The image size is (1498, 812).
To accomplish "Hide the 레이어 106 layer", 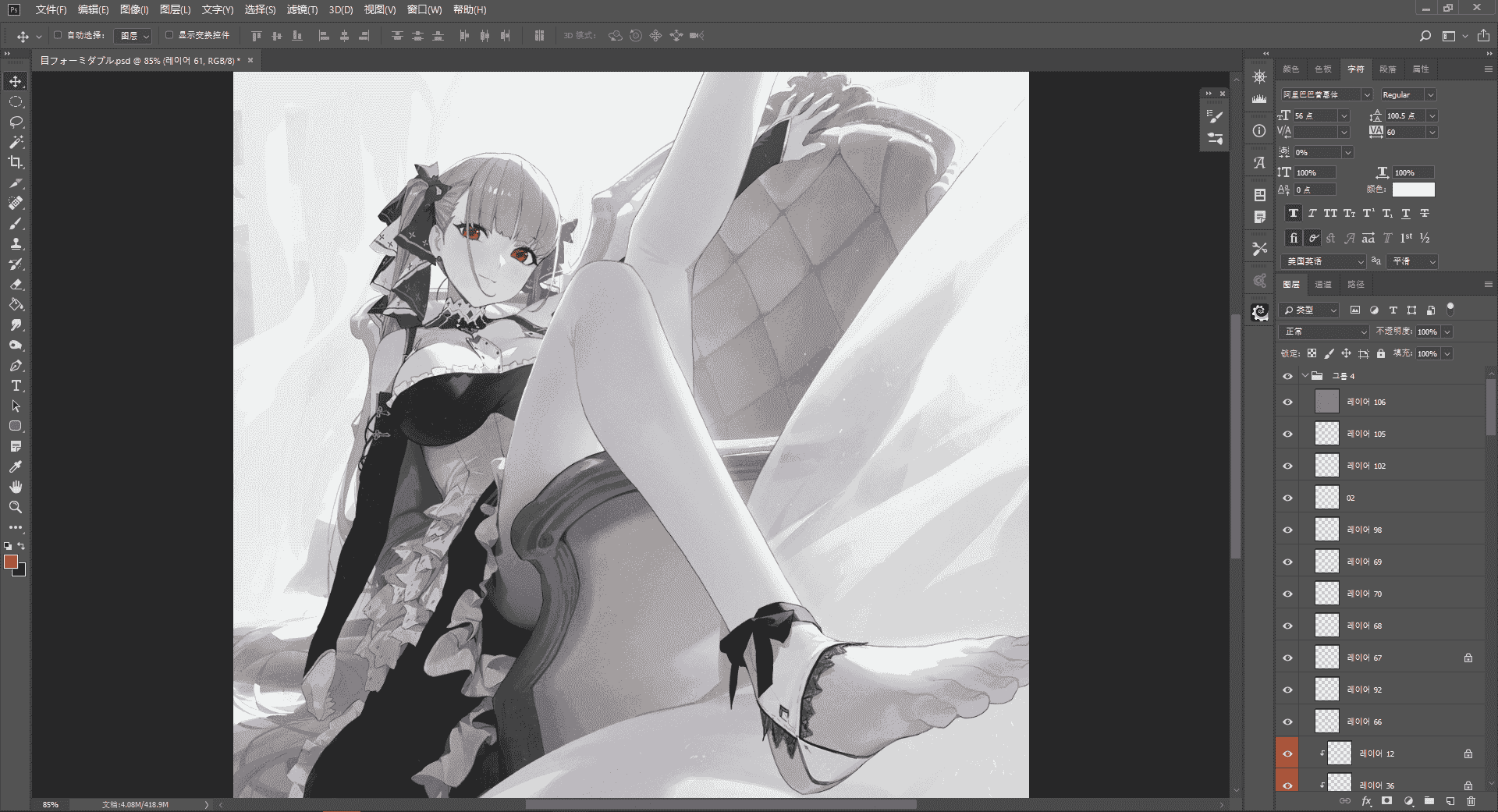I will coord(1287,402).
